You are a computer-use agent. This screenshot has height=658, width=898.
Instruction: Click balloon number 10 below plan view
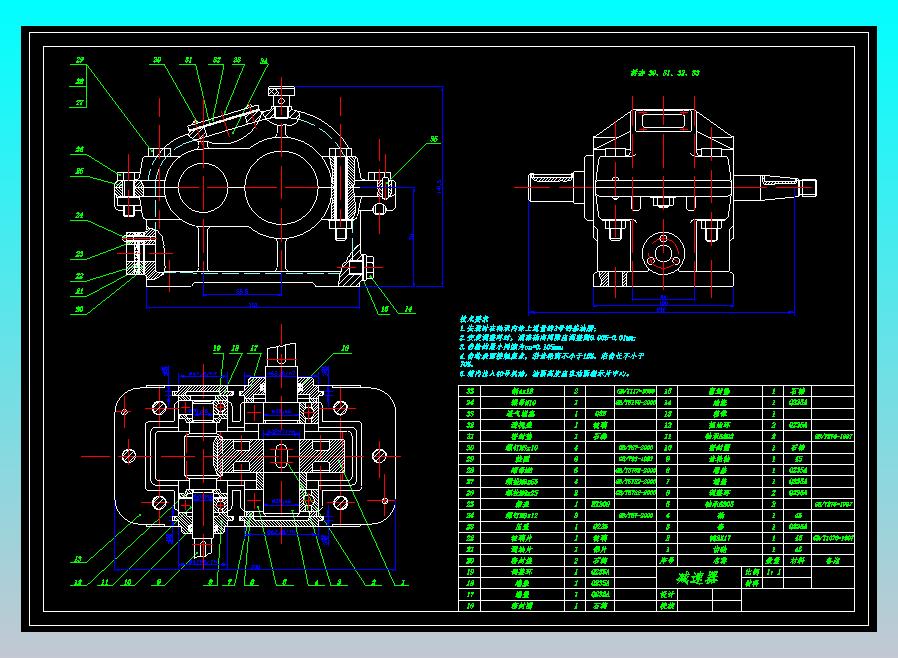pyautogui.click(x=127, y=582)
